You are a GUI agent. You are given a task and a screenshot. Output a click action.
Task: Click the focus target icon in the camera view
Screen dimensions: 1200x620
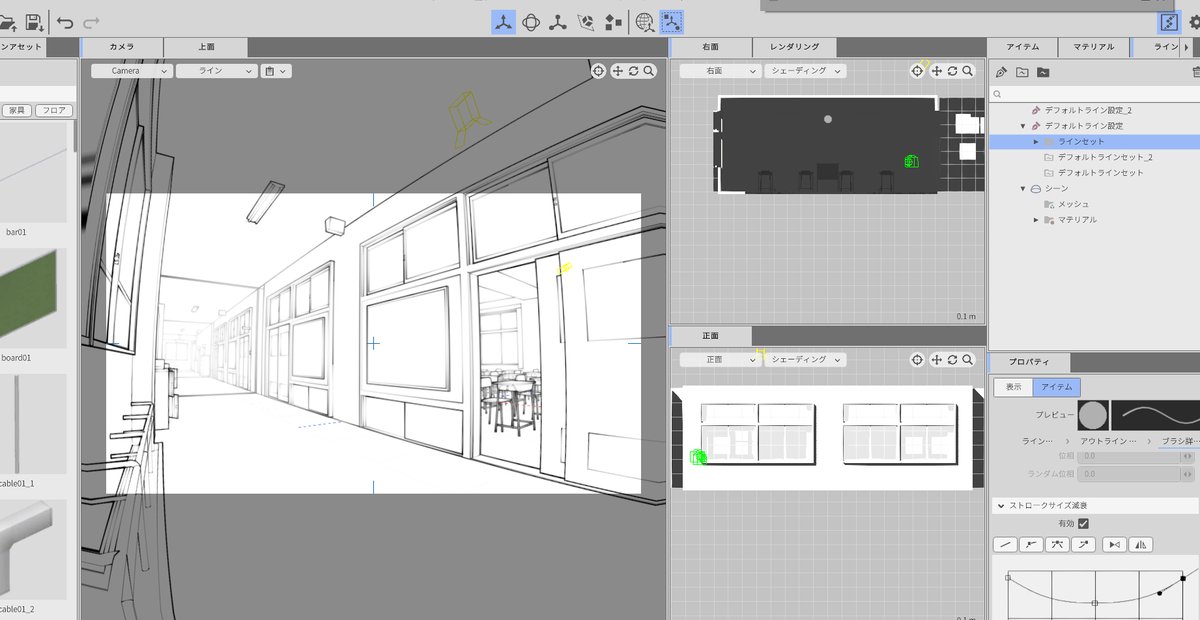coord(598,71)
